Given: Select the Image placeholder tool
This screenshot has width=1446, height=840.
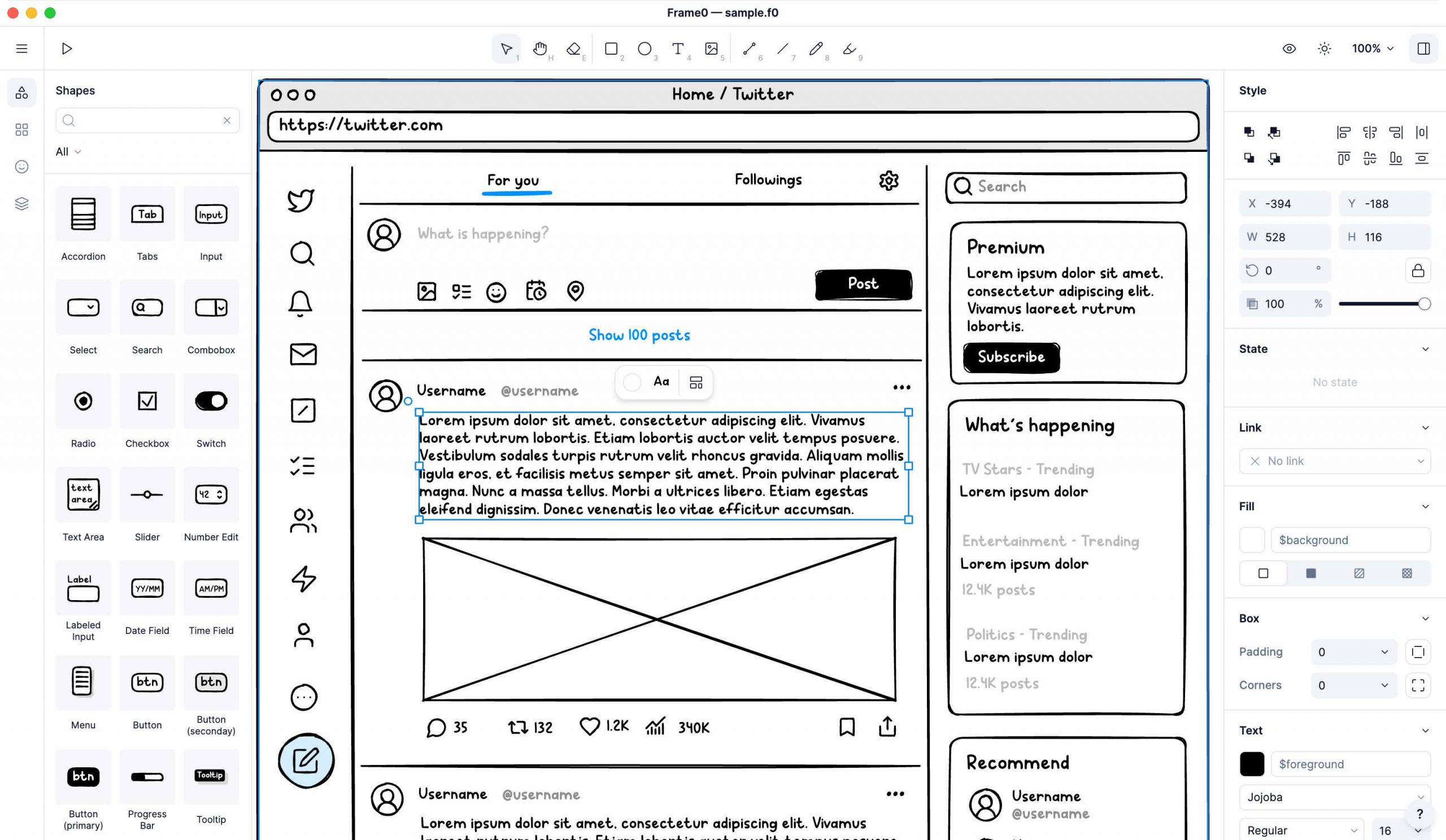Looking at the screenshot, I should tap(712, 48).
